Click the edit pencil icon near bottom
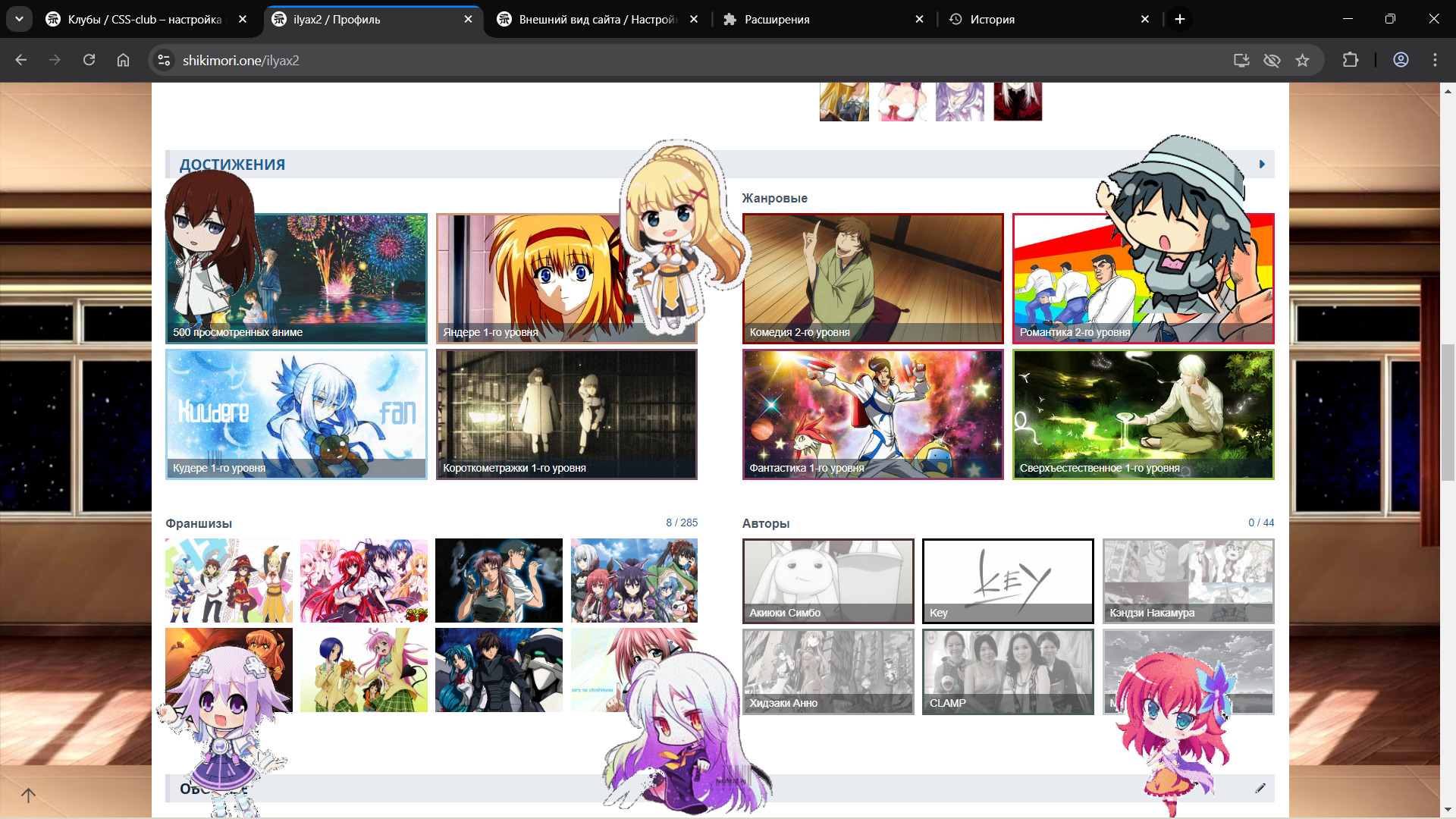 click(1260, 788)
